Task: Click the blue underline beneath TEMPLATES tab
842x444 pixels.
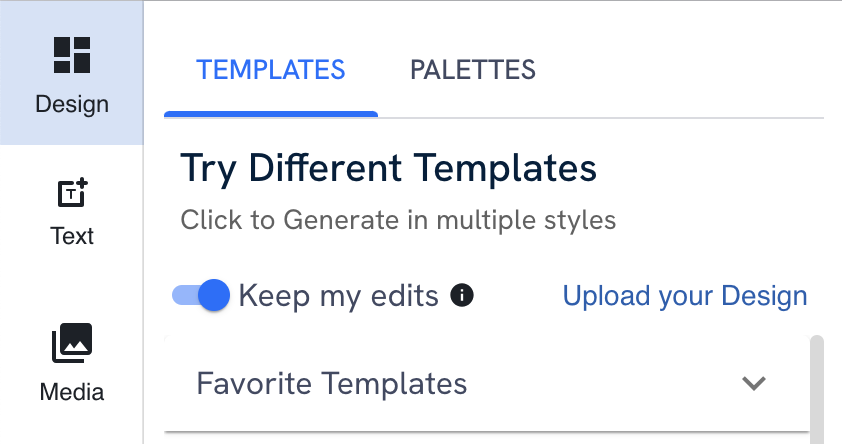Action: (271, 114)
